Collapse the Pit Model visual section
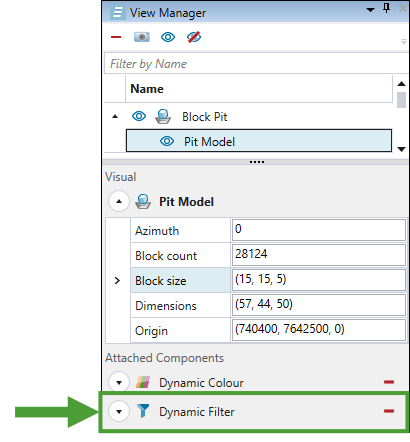This screenshot has height=442, width=410. (119, 201)
